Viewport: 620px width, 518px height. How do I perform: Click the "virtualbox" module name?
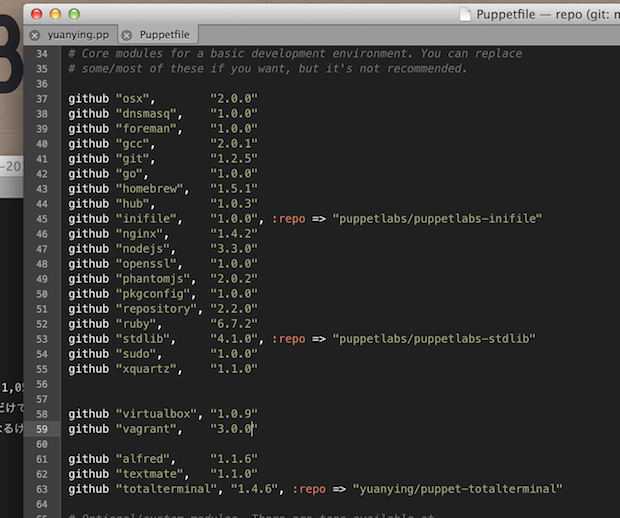point(157,414)
